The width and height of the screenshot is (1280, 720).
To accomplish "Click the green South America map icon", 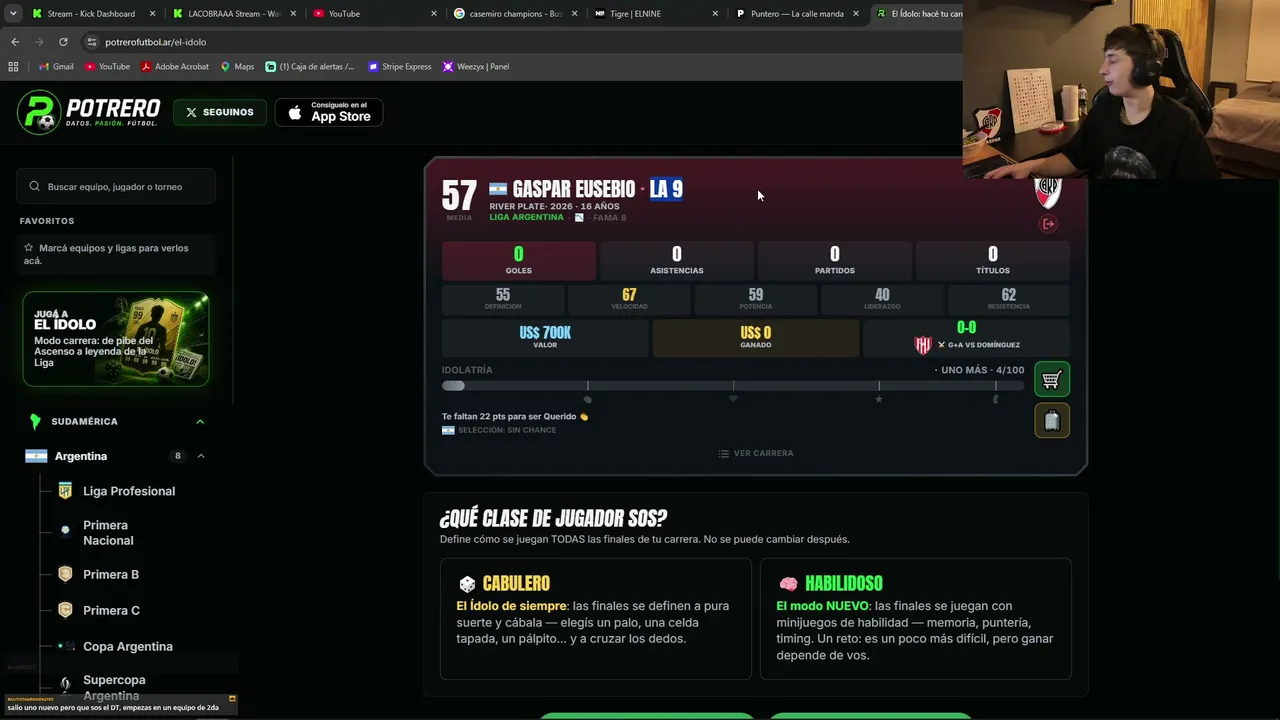I will (x=35, y=421).
